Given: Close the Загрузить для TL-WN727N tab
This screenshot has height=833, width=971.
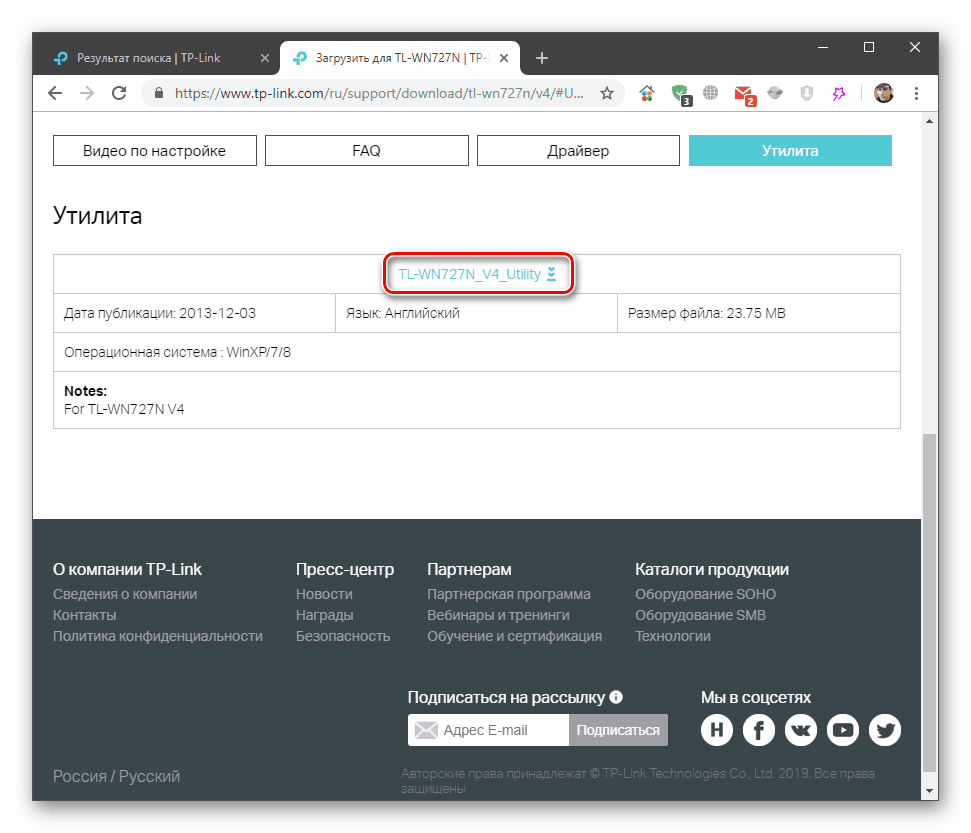Looking at the screenshot, I should (504, 58).
